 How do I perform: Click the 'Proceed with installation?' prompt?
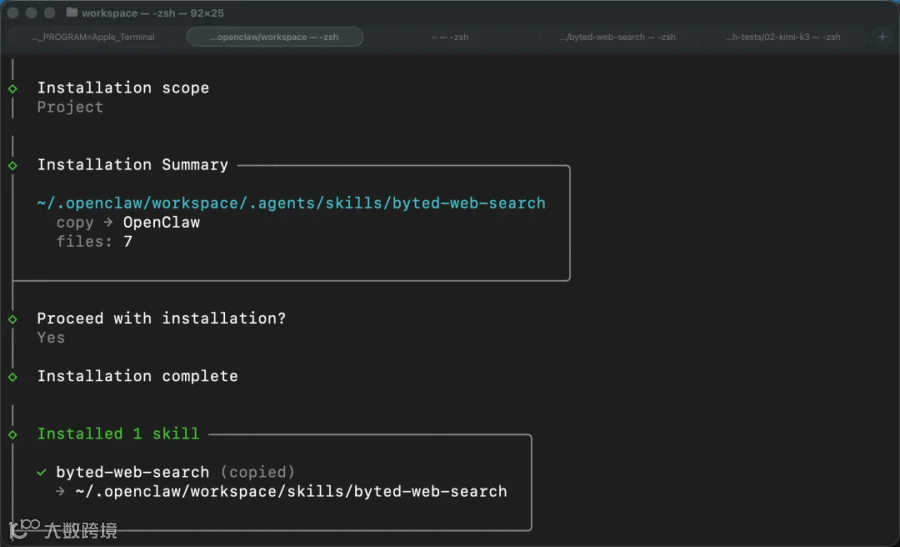pos(161,319)
